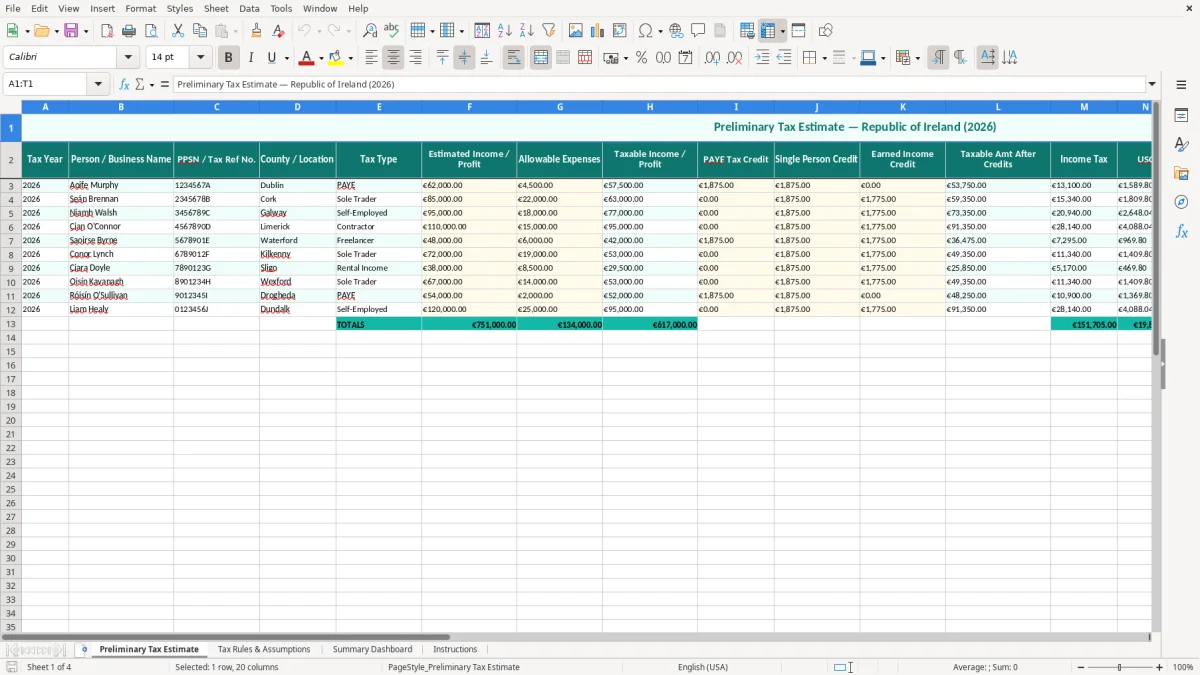The width and height of the screenshot is (1200, 675).
Task: Click the Increase Indent icon
Action: 762,58
